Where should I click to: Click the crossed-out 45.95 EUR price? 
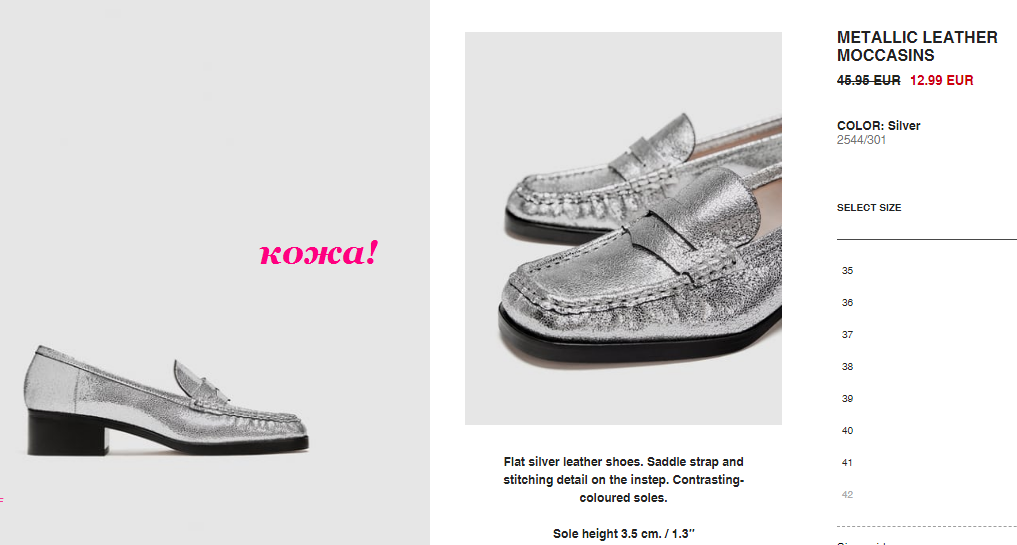pos(868,80)
